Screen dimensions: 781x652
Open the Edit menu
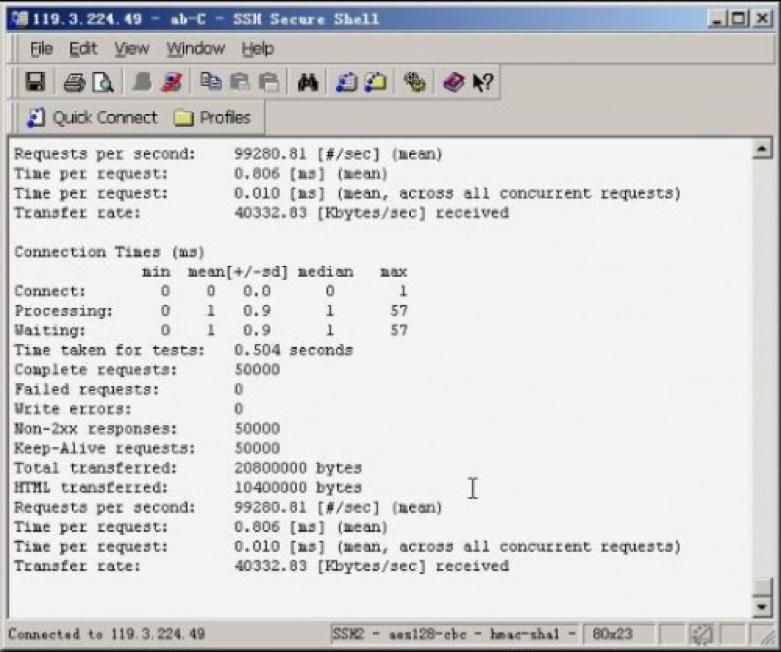[x=83, y=49]
